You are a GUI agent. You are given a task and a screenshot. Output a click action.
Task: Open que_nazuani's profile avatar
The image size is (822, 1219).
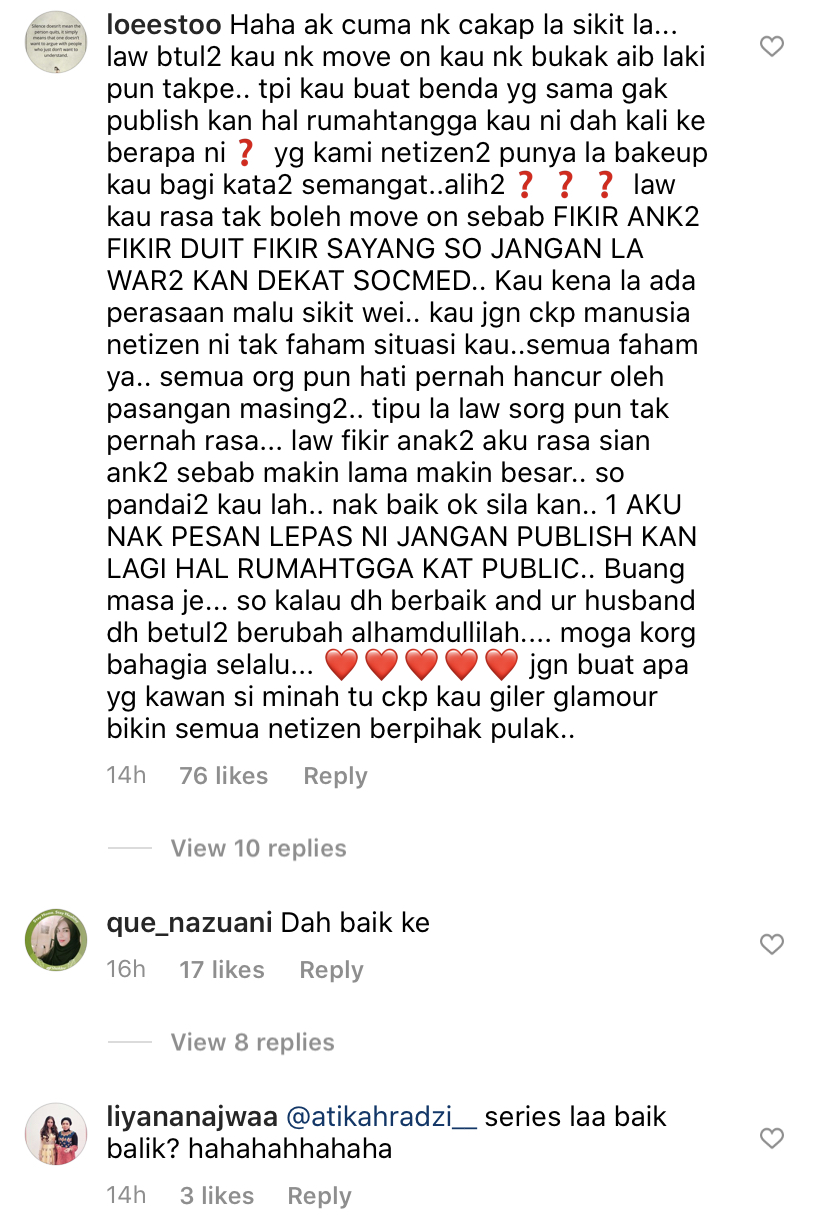[x=56, y=939]
